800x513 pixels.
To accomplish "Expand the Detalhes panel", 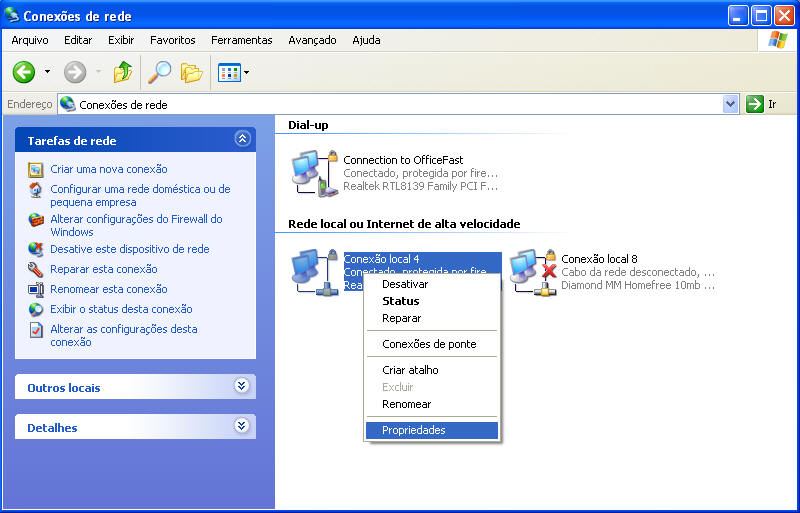I will 241,426.
